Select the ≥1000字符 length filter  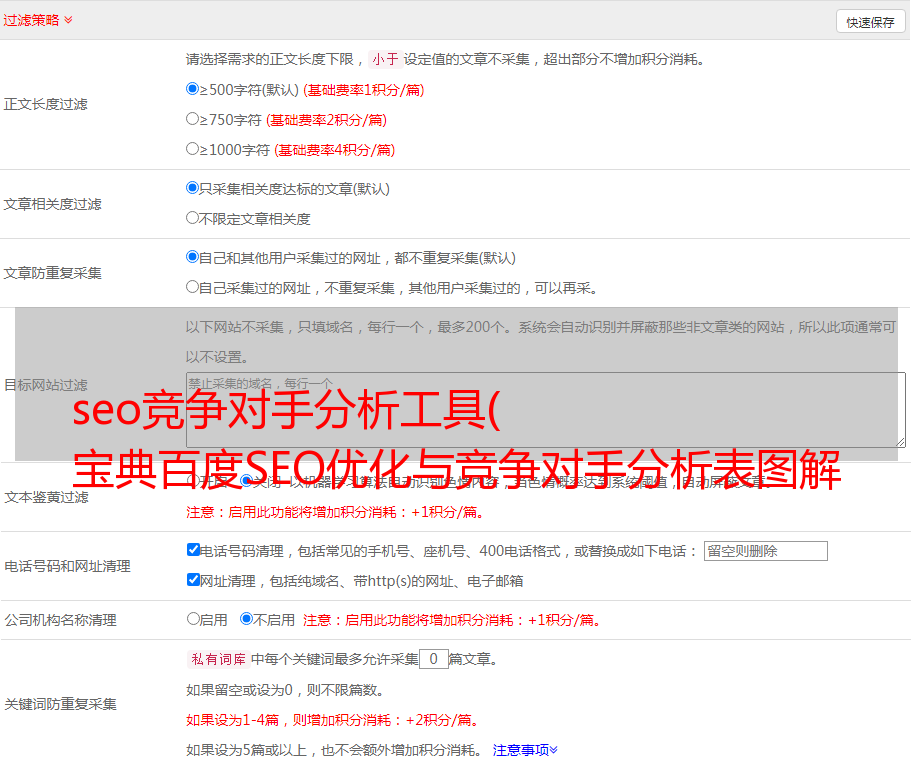point(193,149)
